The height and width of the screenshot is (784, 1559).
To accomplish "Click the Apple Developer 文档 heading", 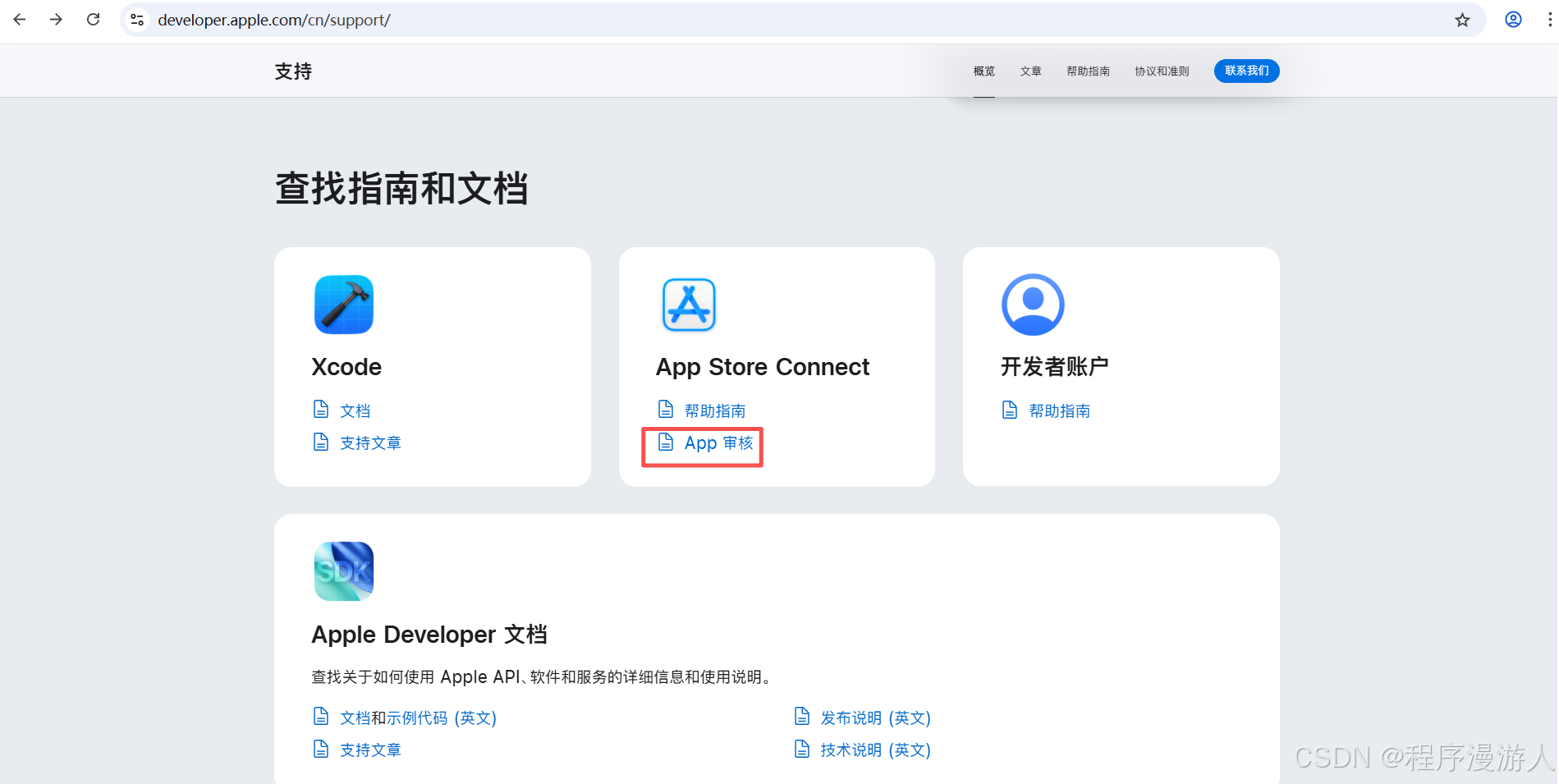I will coord(429,635).
